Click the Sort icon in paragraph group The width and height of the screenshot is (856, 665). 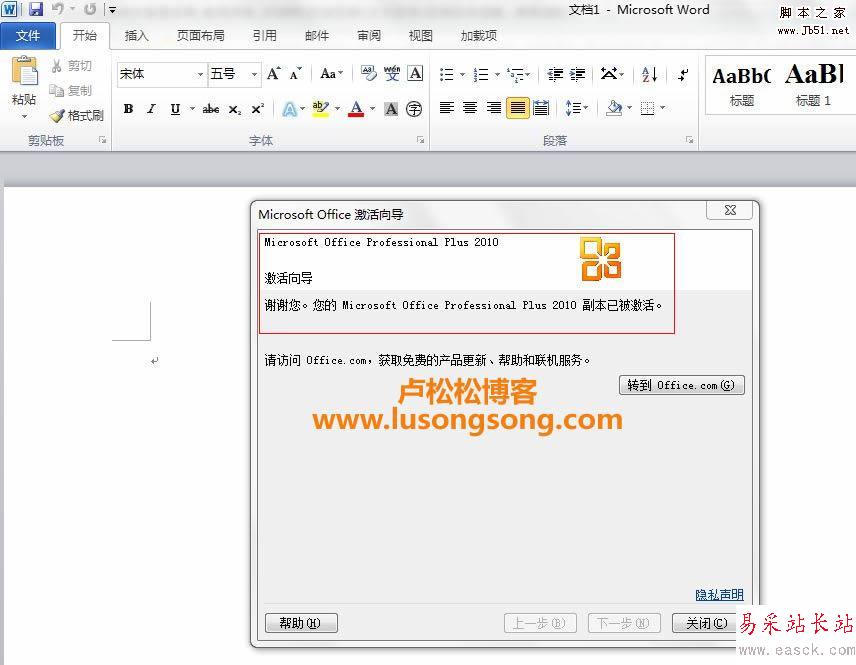point(647,74)
